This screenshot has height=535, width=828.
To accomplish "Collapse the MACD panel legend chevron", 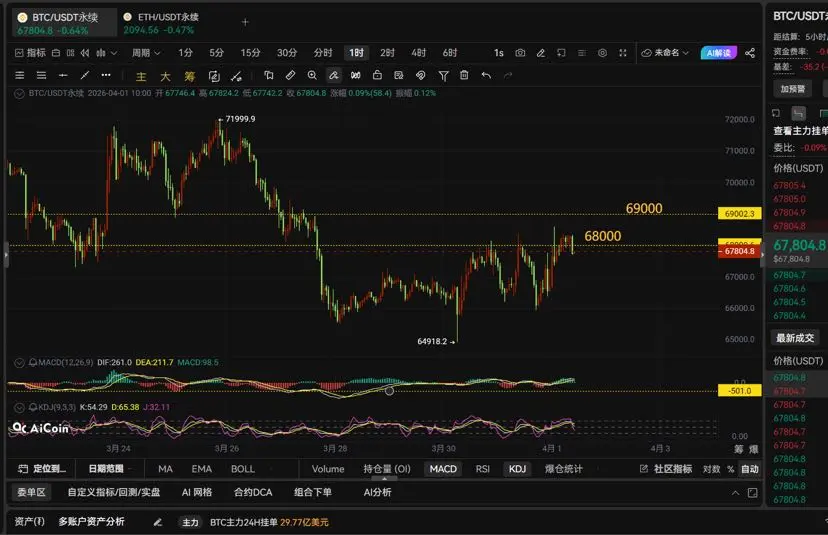I will [x=19, y=363].
